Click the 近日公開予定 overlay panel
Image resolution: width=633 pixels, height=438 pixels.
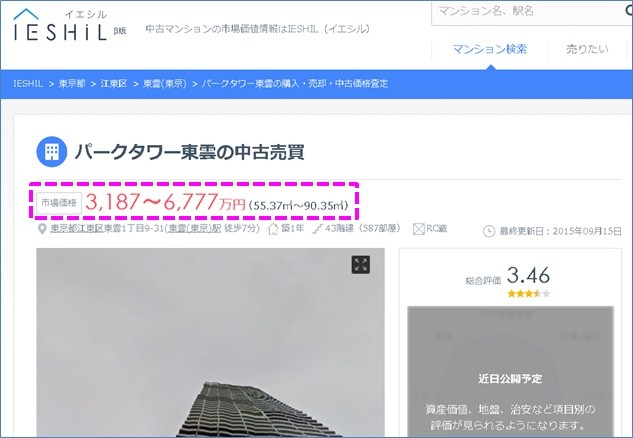pos(510,371)
